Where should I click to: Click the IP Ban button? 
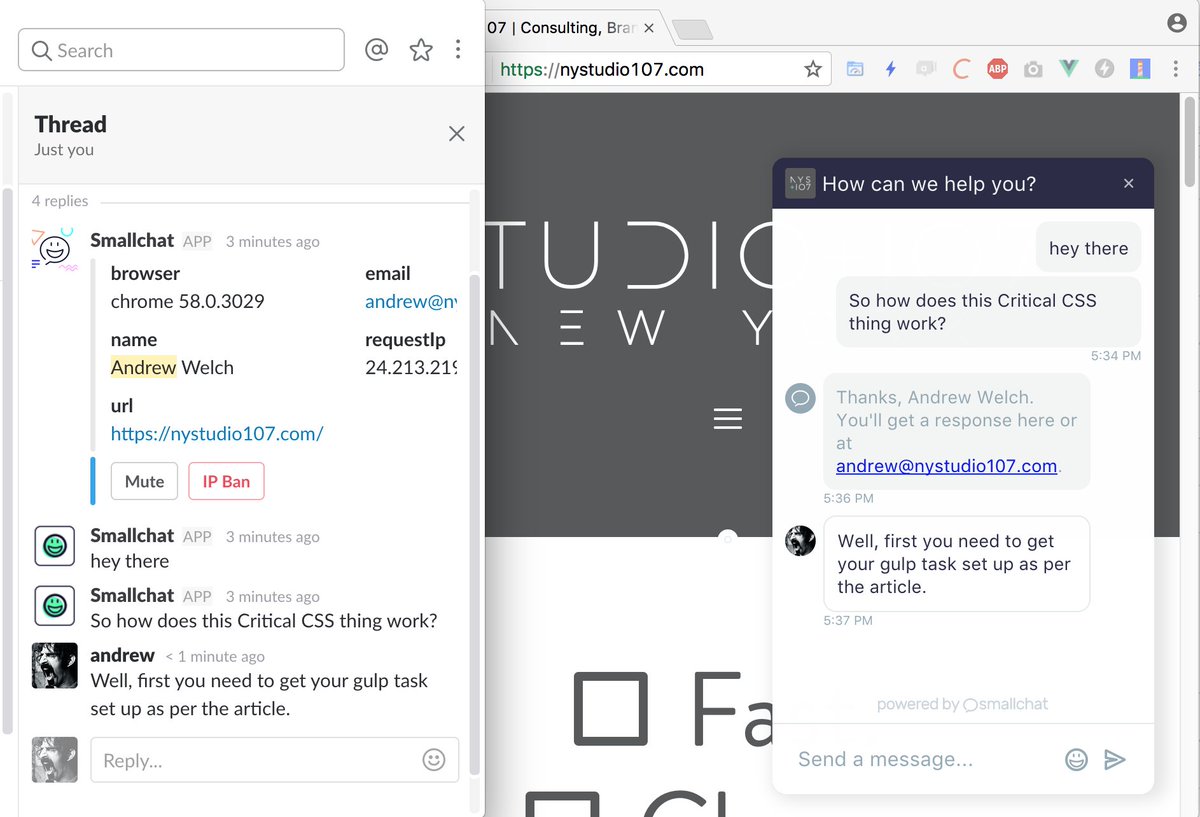[x=226, y=481]
